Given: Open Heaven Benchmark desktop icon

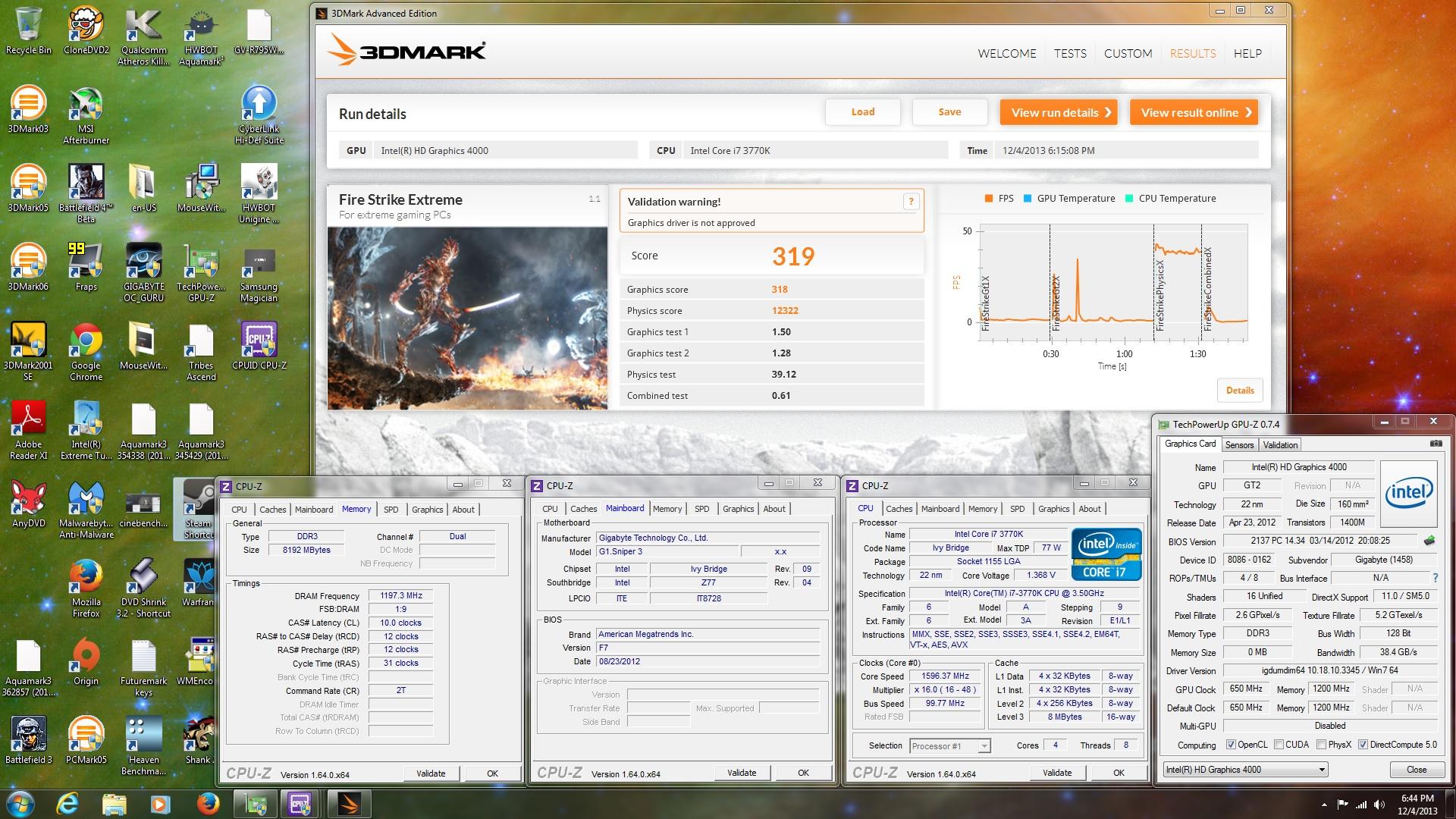Looking at the screenshot, I should coord(143,747).
